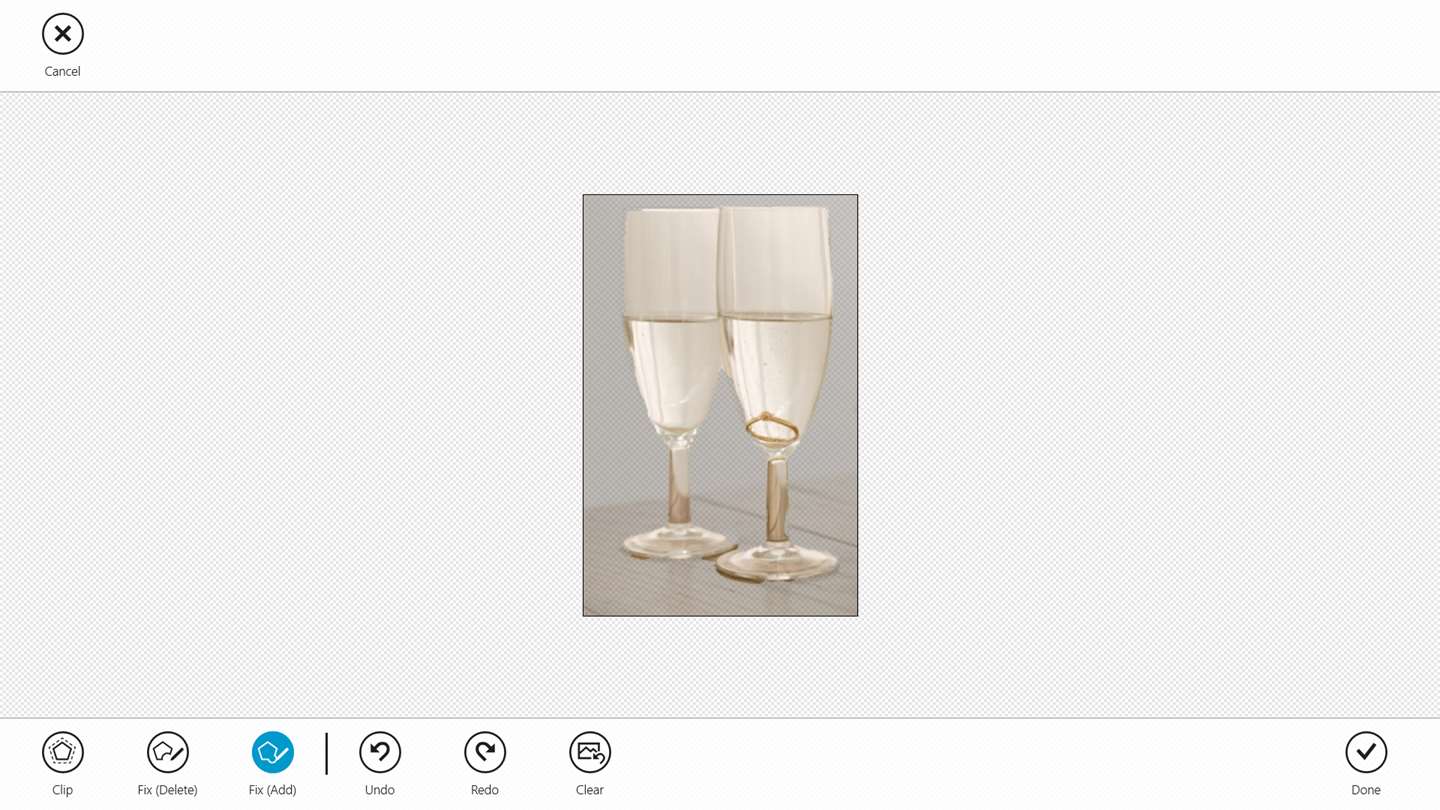Click the "Fix (Delete)" text label

click(167, 790)
